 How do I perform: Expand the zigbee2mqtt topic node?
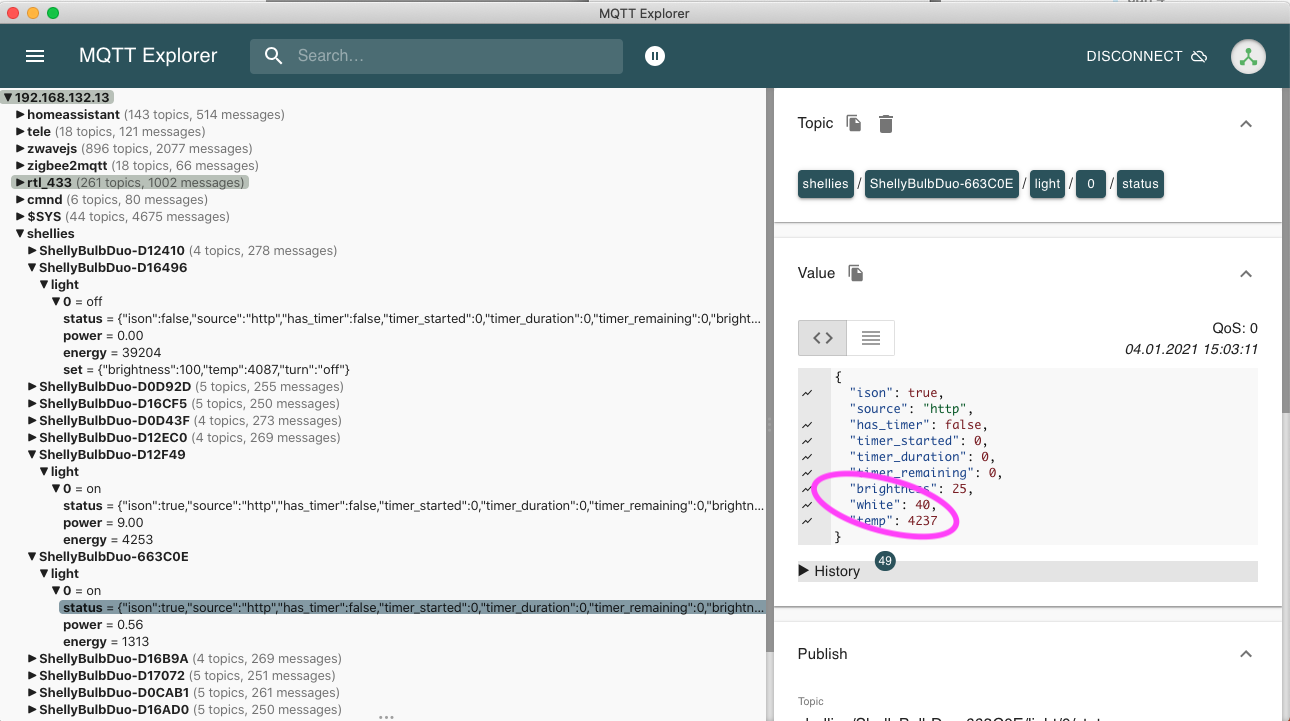(x=20, y=166)
